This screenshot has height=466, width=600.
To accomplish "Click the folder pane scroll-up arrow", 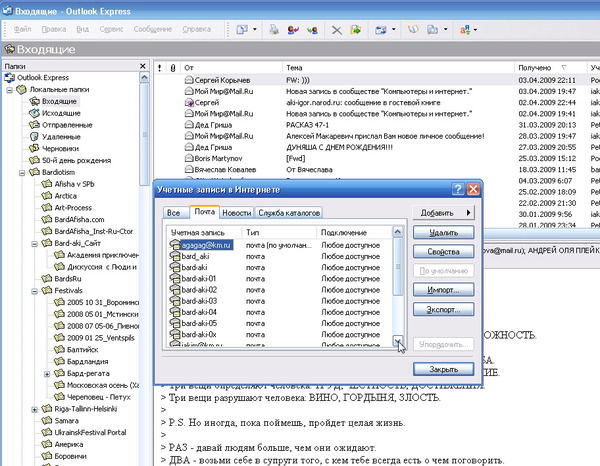I will 144,78.
